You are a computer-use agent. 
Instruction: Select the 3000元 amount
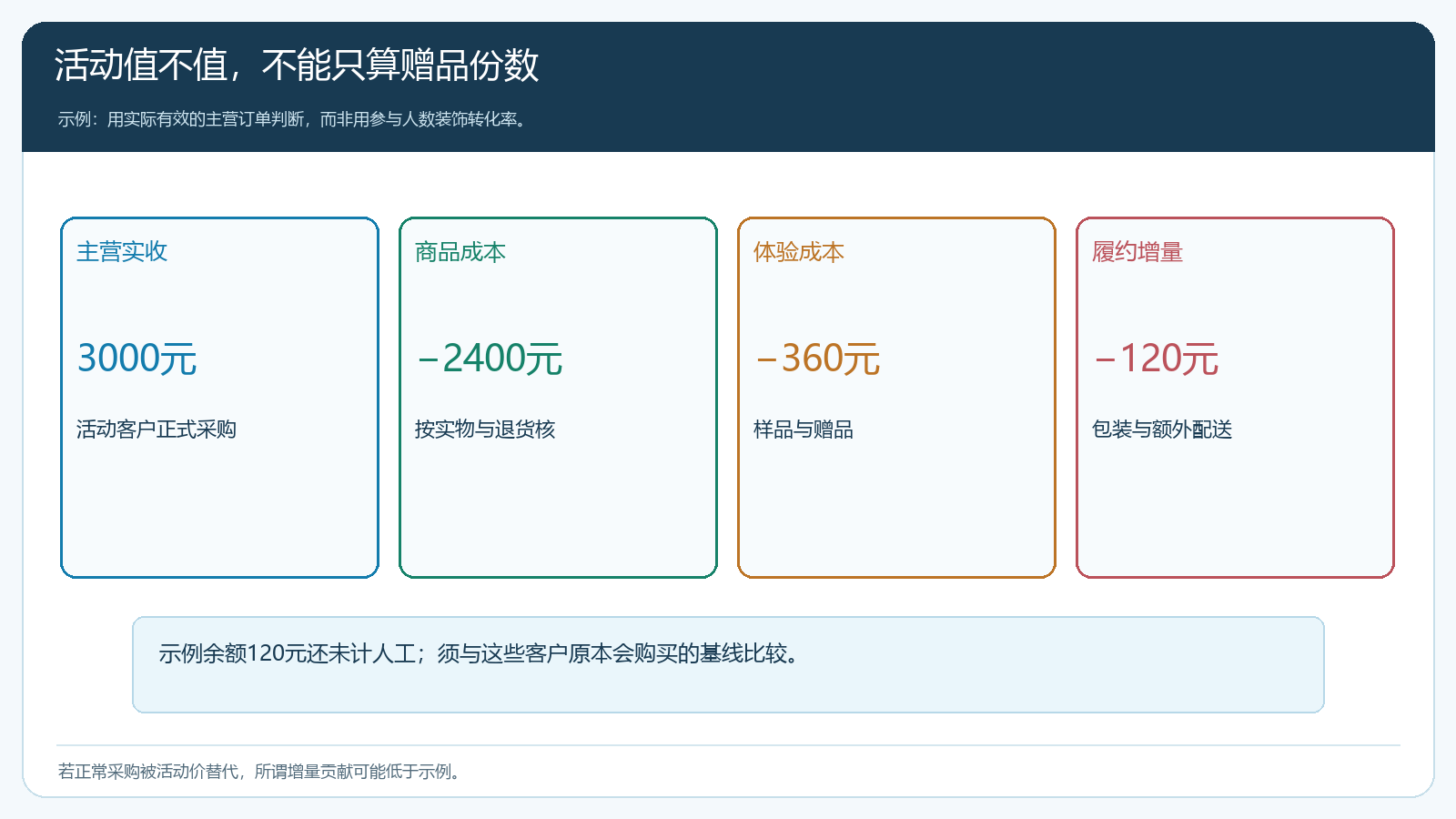click(136, 359)
